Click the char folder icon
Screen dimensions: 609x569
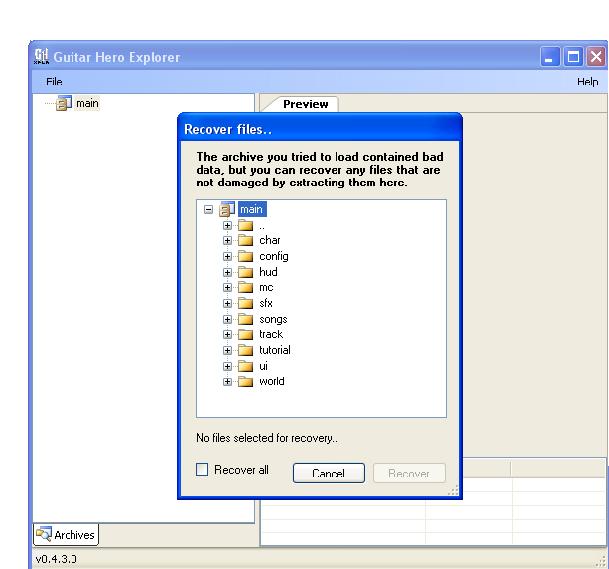(x=245, y=240)
